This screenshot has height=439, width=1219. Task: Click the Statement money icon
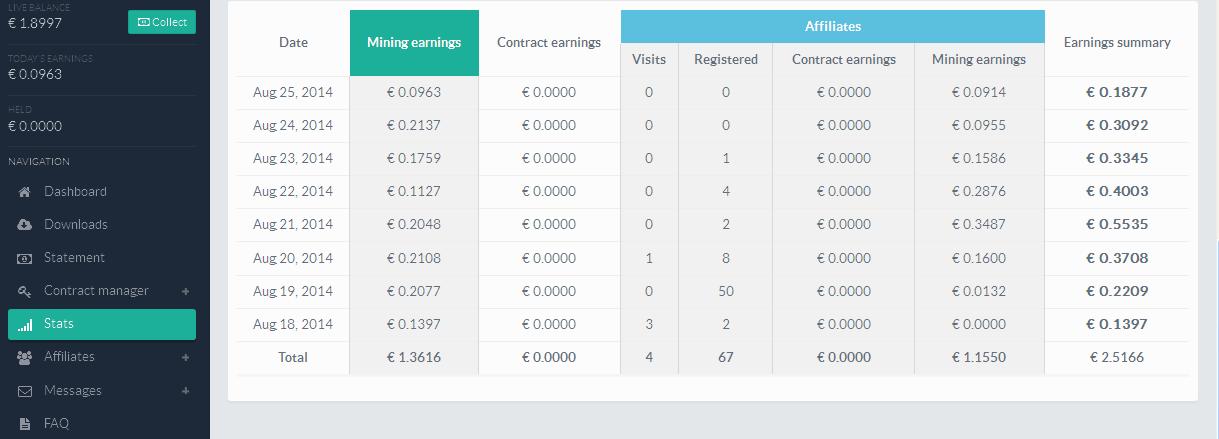click(25, 258)
